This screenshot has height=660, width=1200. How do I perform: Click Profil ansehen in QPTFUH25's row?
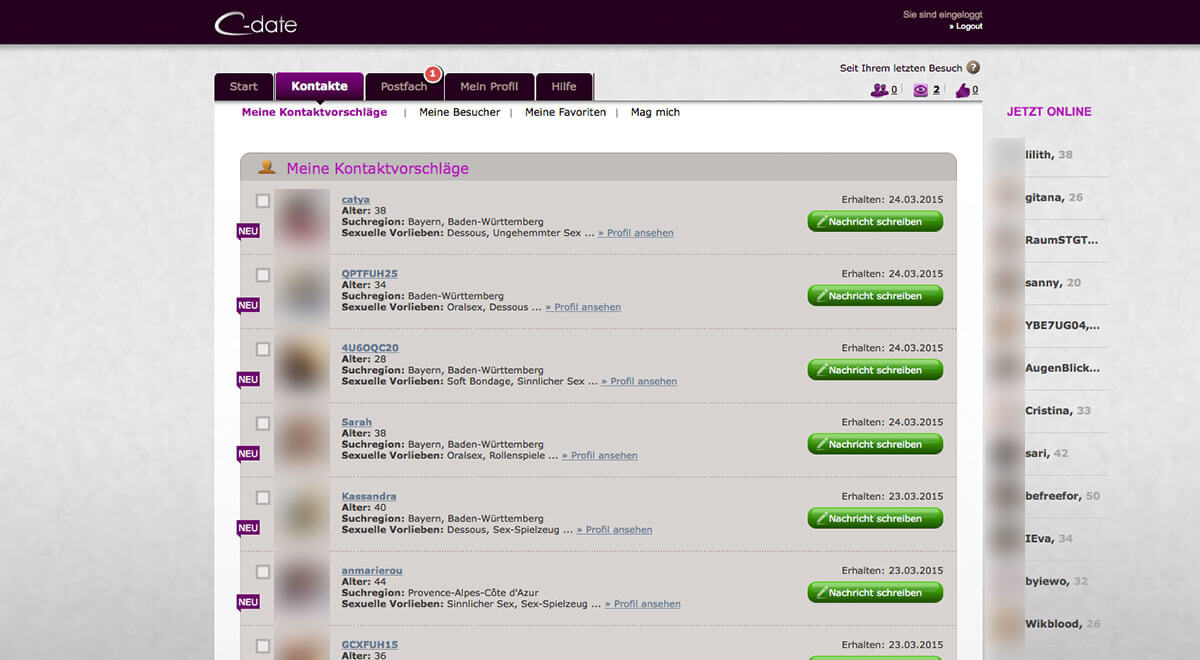point(583,307)
